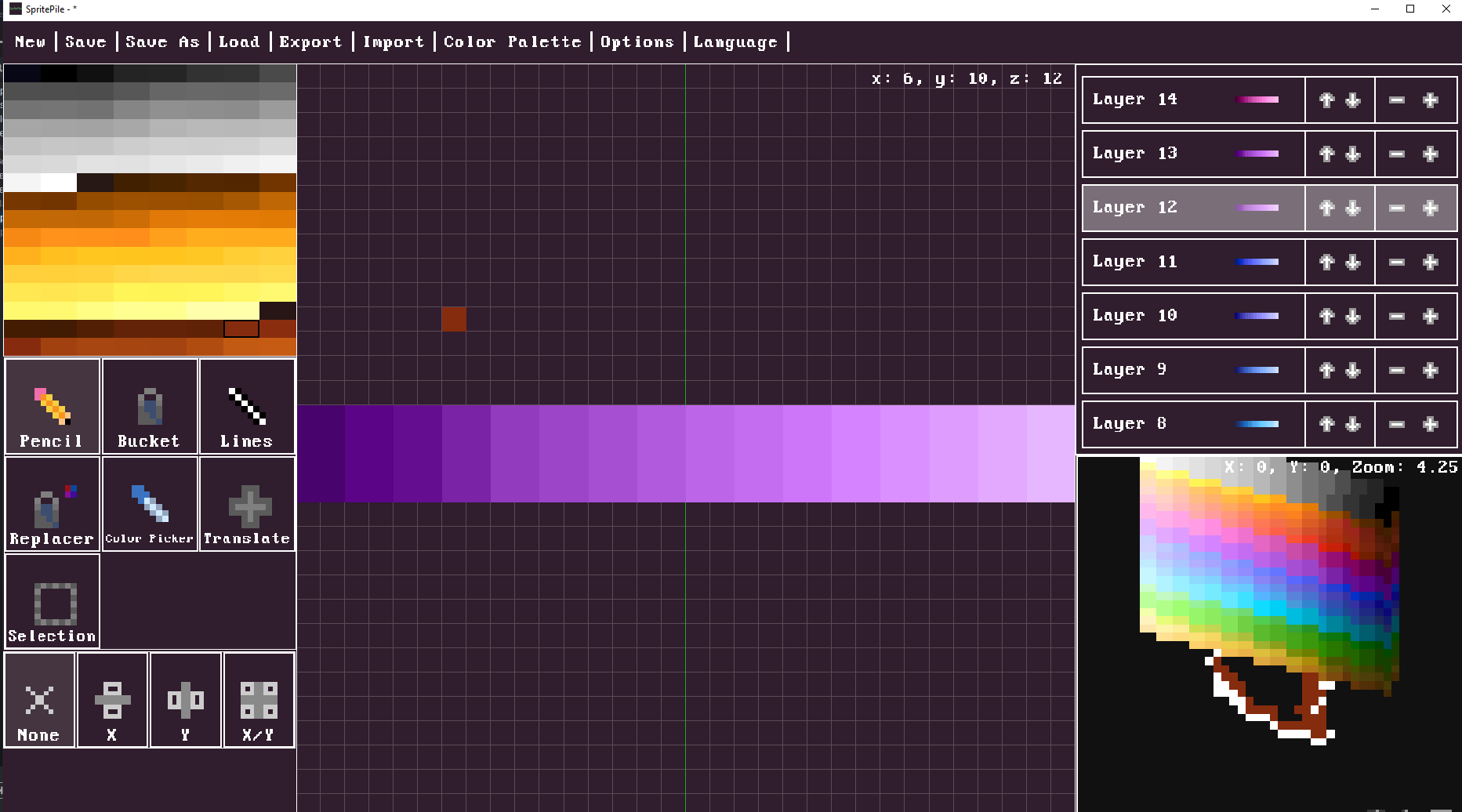Select the Replacer tool
This screenshot has height=812, width=1462.
tap(53, 504)
